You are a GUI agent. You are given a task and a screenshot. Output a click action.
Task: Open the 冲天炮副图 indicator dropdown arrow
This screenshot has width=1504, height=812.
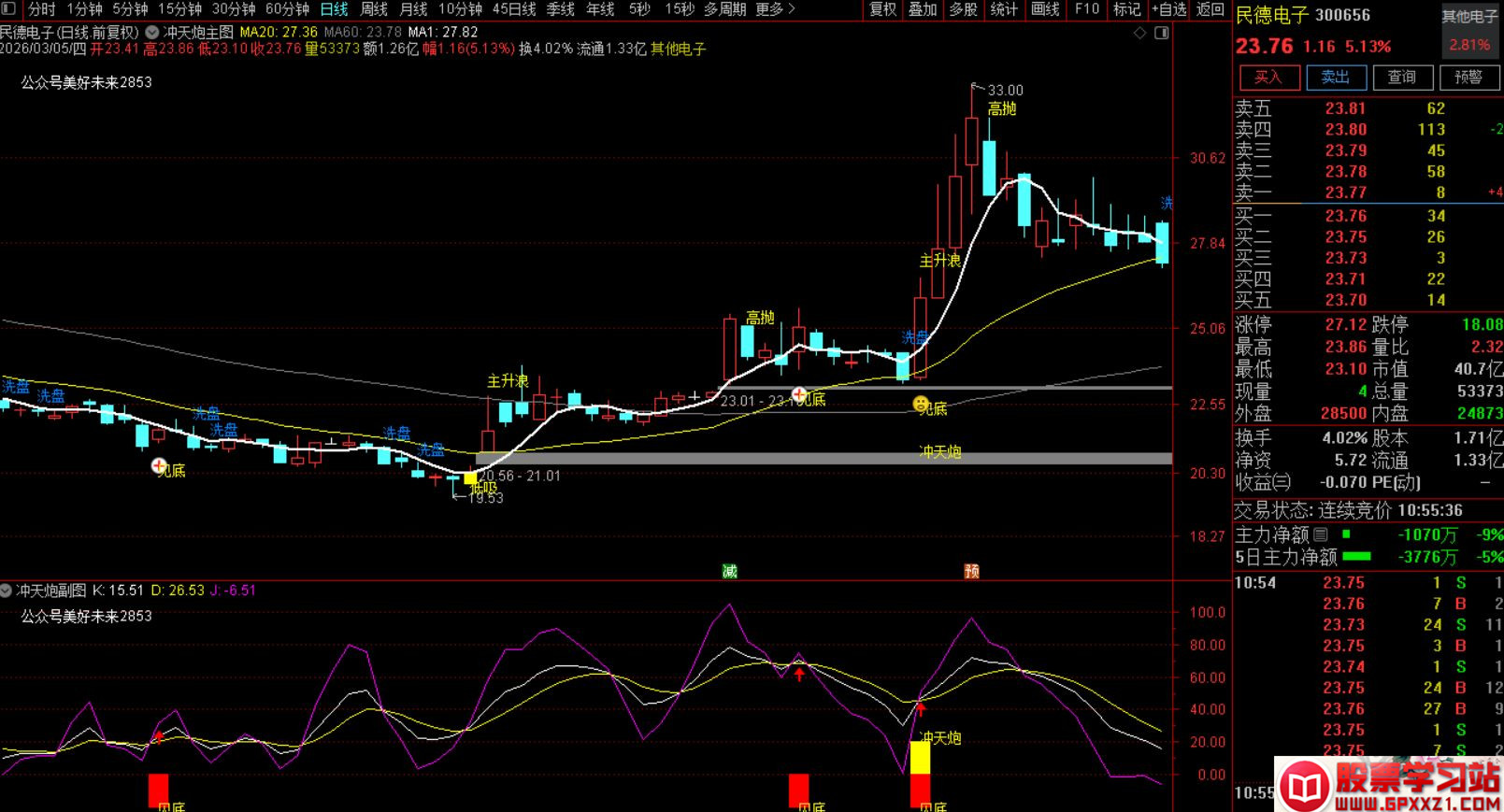point(7,591)
